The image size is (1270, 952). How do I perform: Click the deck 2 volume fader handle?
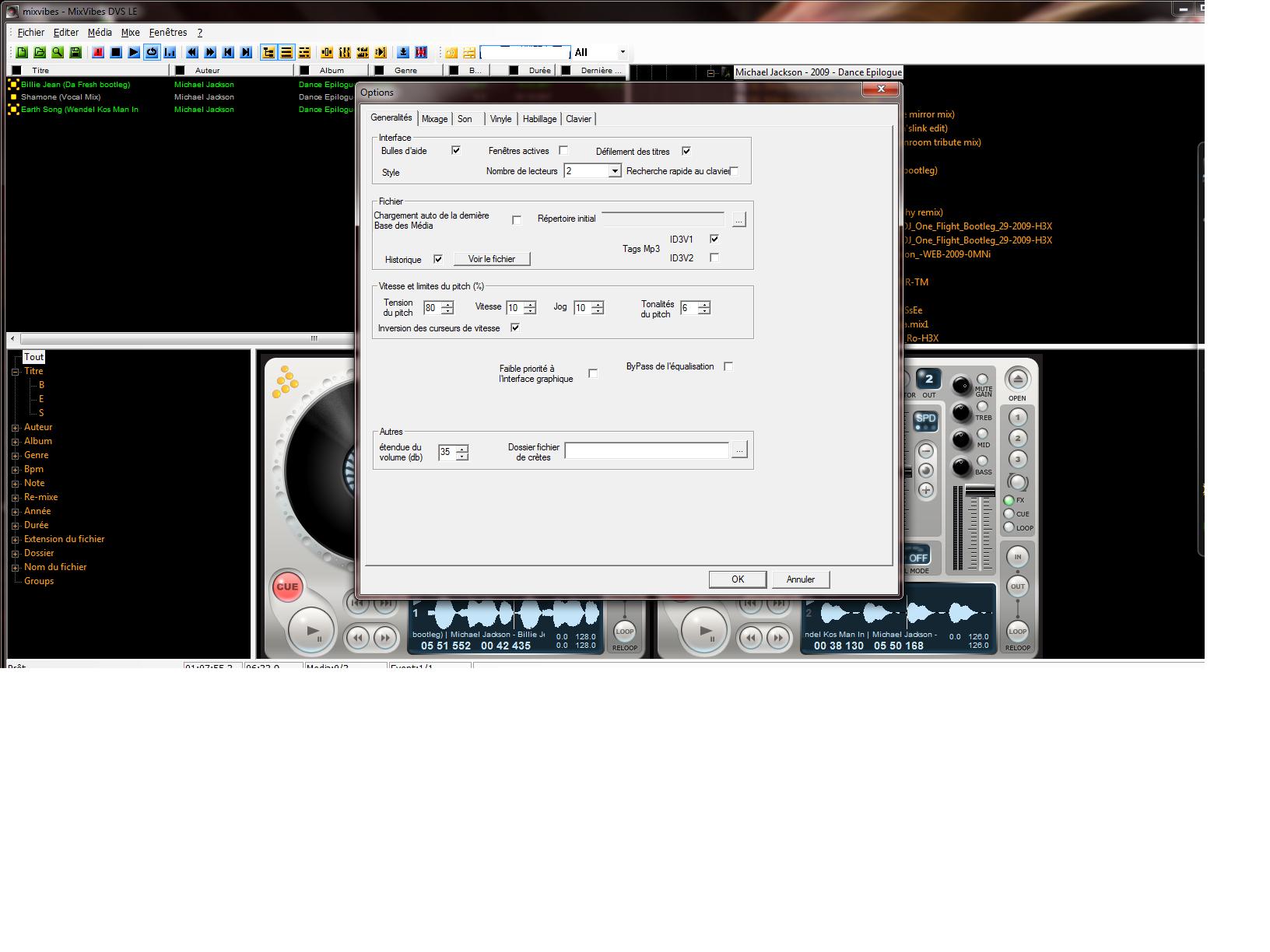coord(980,492)
